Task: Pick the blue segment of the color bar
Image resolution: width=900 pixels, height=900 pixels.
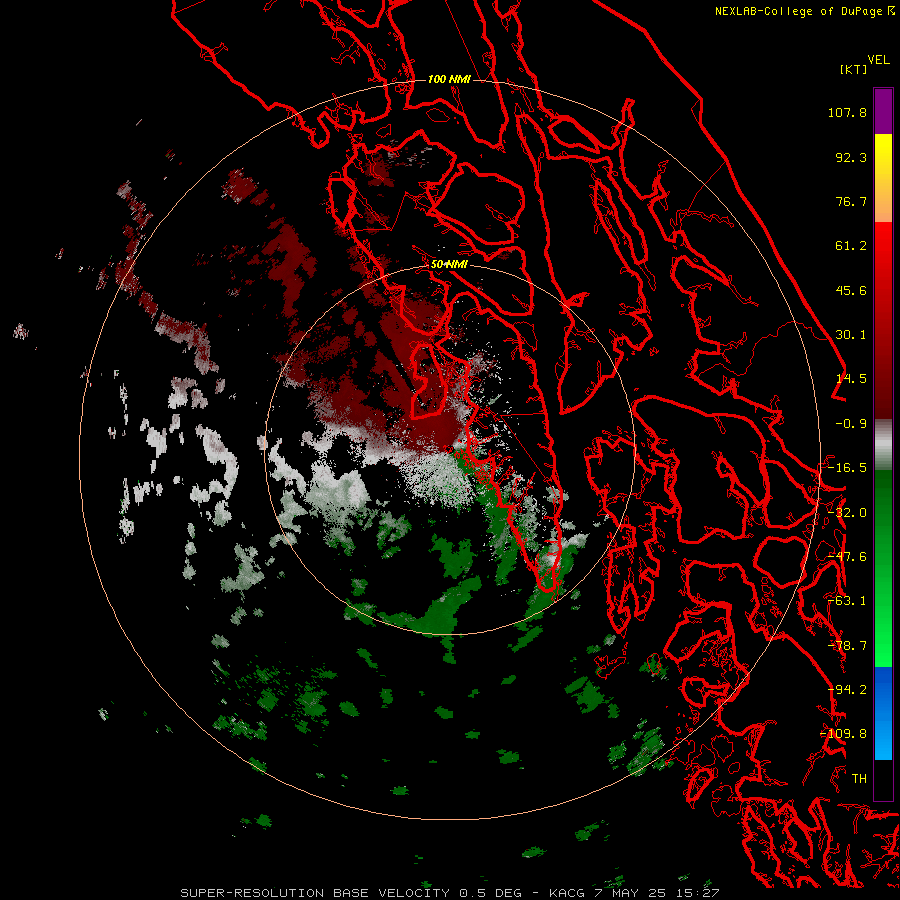Action: (883, 713)
